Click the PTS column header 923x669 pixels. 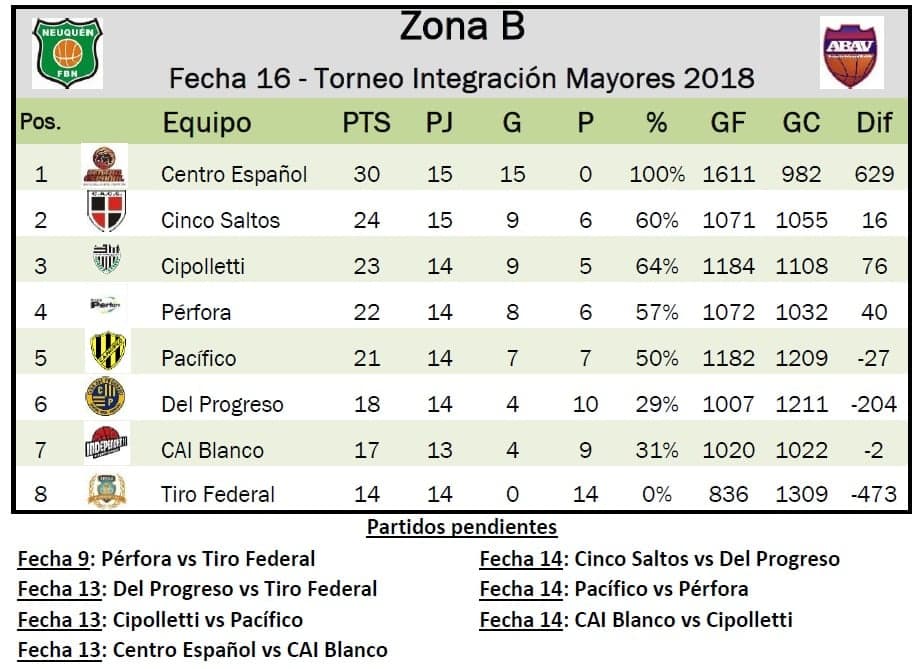pyautogui.click(x=367, y=123)
